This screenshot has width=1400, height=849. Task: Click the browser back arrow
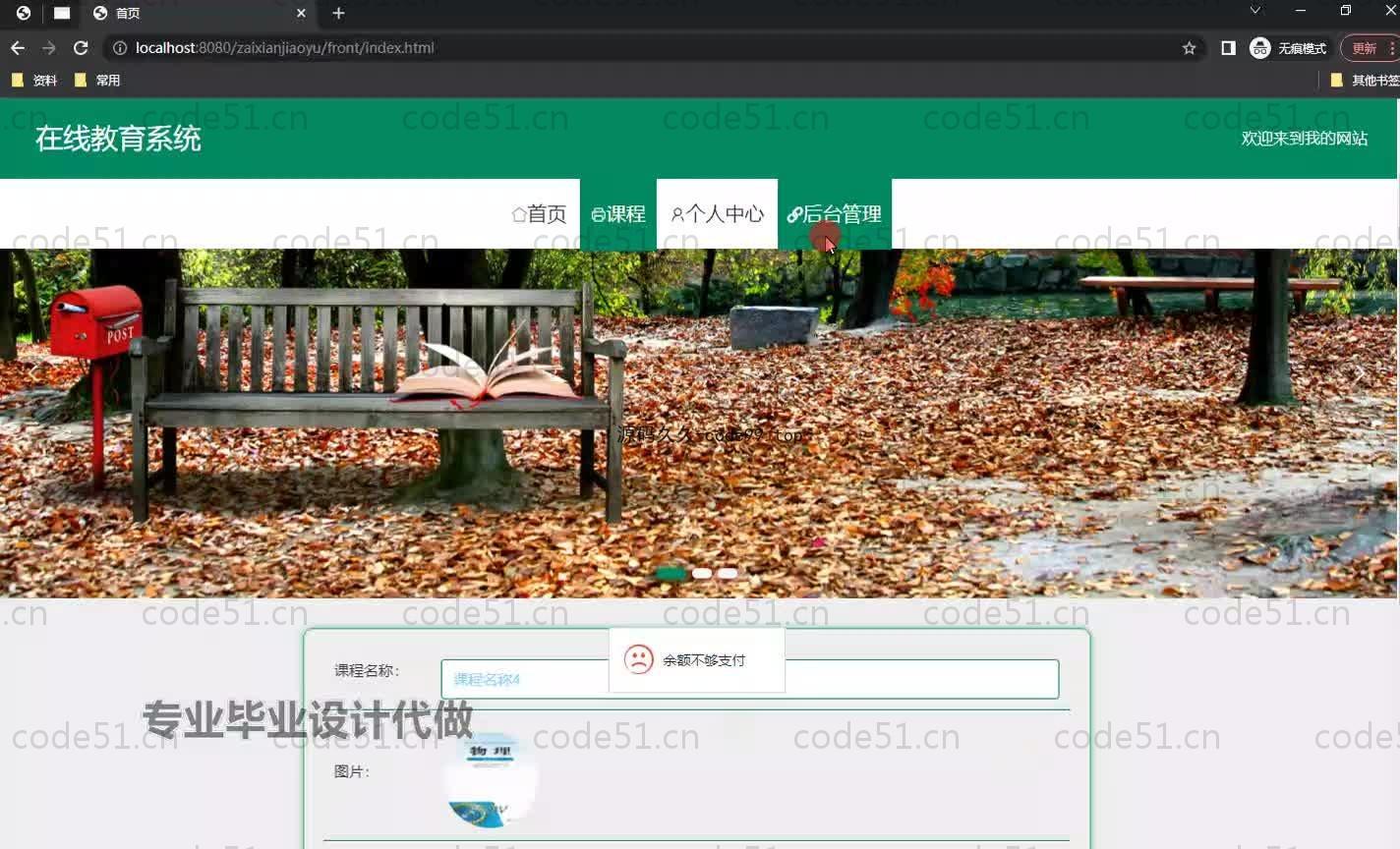pyautogui.click(x=18, y=48)
